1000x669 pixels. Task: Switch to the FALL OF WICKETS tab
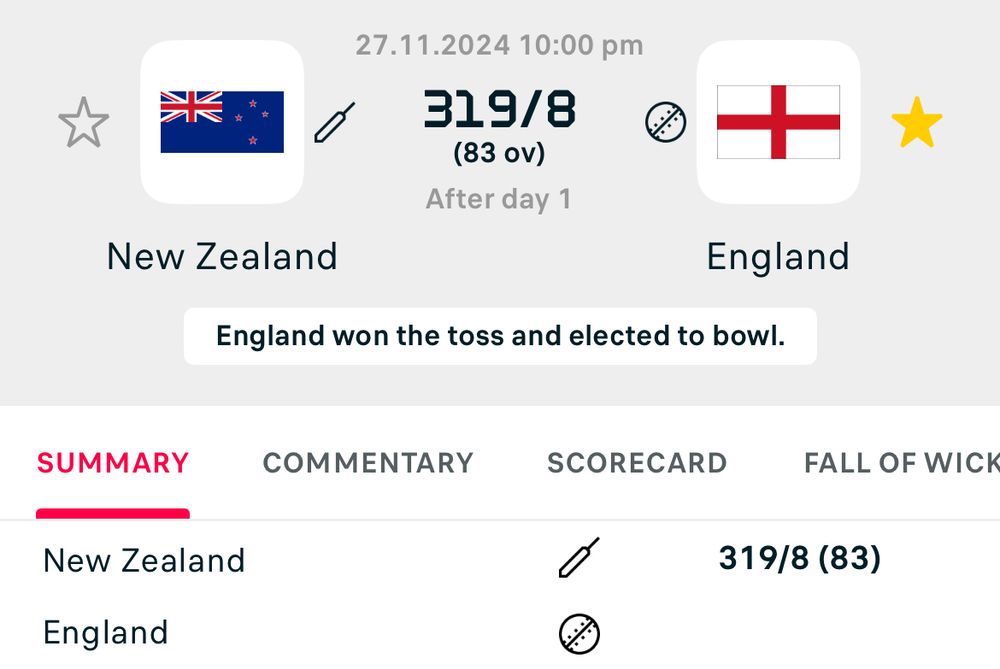pos(900,463)
